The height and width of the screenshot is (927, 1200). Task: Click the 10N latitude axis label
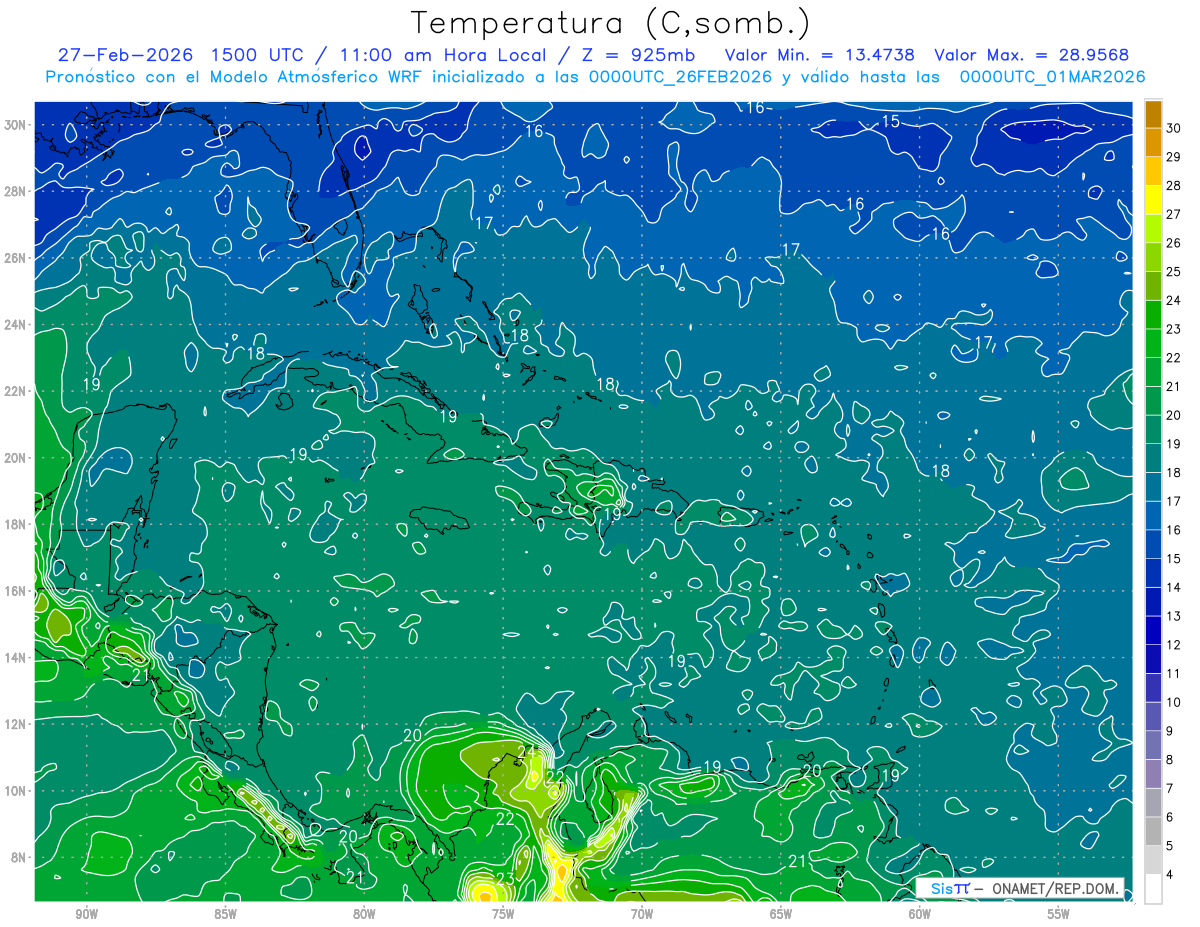click(x=17, y=791)
